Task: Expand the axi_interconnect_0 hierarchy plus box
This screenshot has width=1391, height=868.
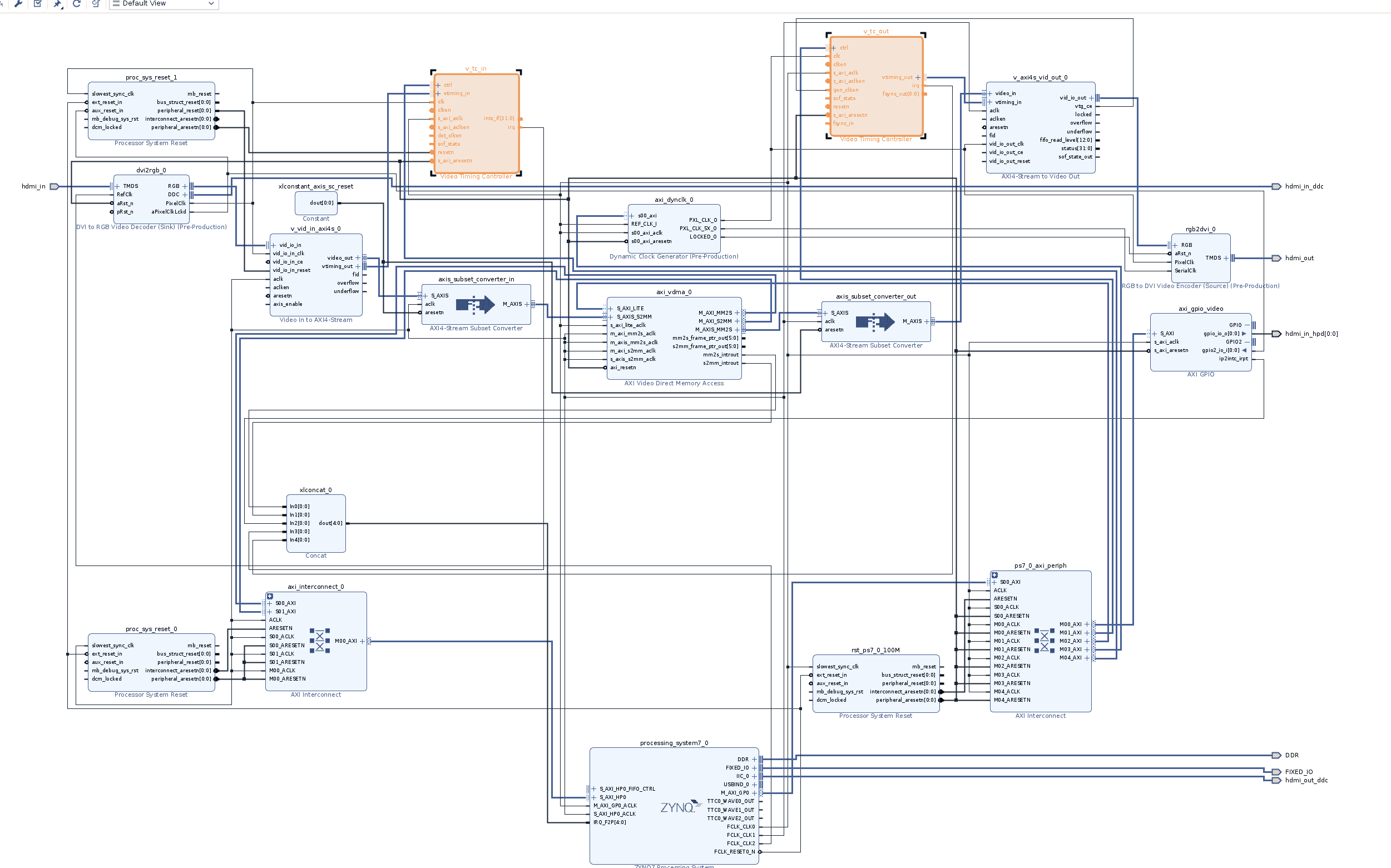Action: pyautogui.click(x=270, y=596)
